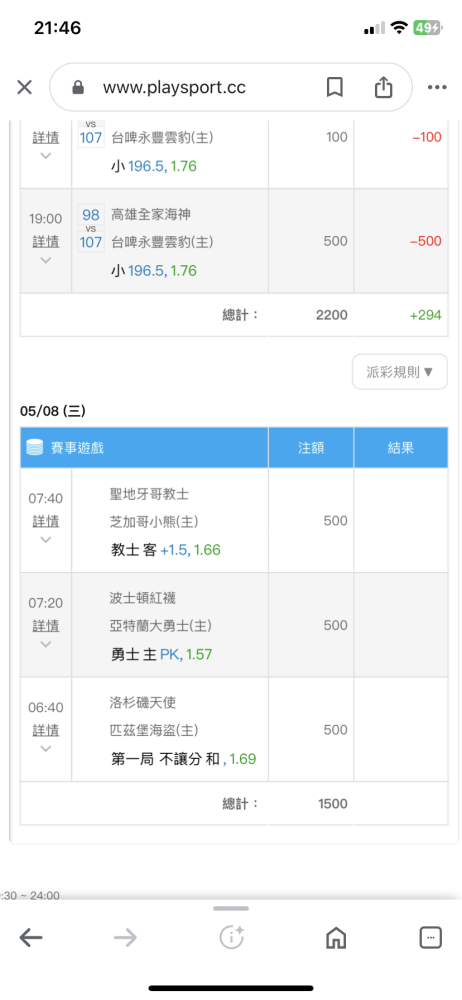This screenshot has height=1000, width=462.
Task: Tap the padlock site security icon
Action: pos(78,87)
